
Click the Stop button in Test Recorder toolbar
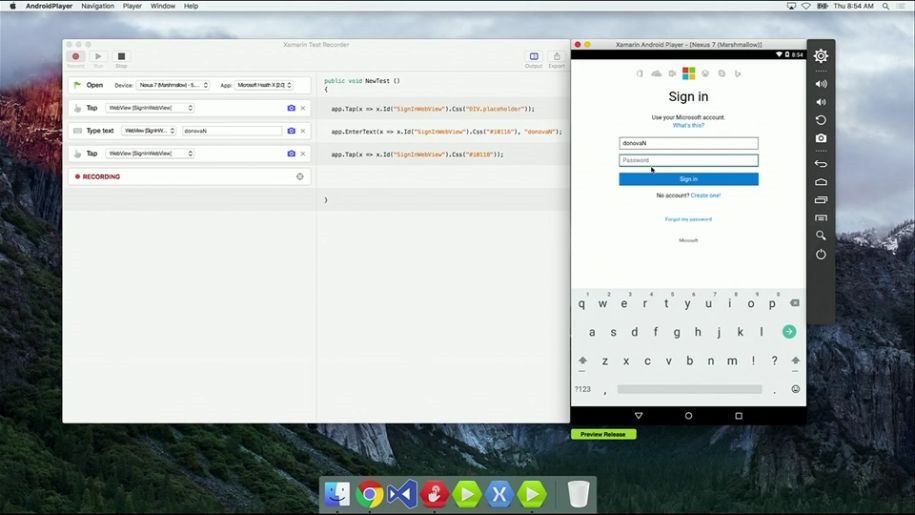(x=121, y=58)
